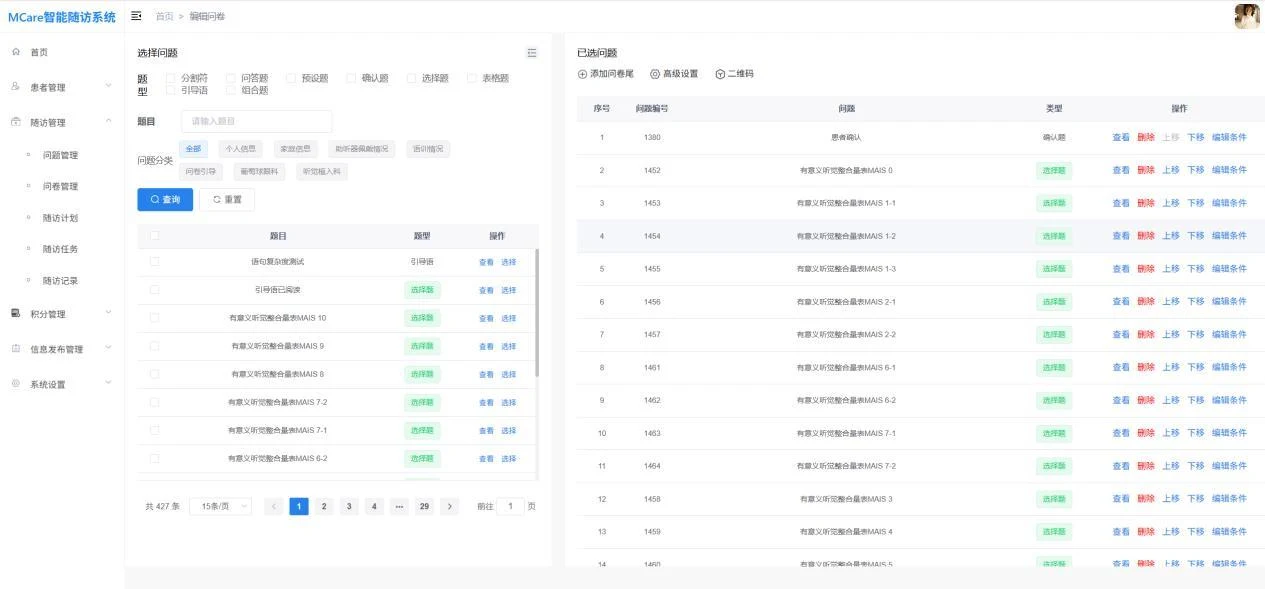This screenshot has height=589, width=1265.
Task: Click the plus icon of 添加问卷尾
Action: tap(583, 74)
